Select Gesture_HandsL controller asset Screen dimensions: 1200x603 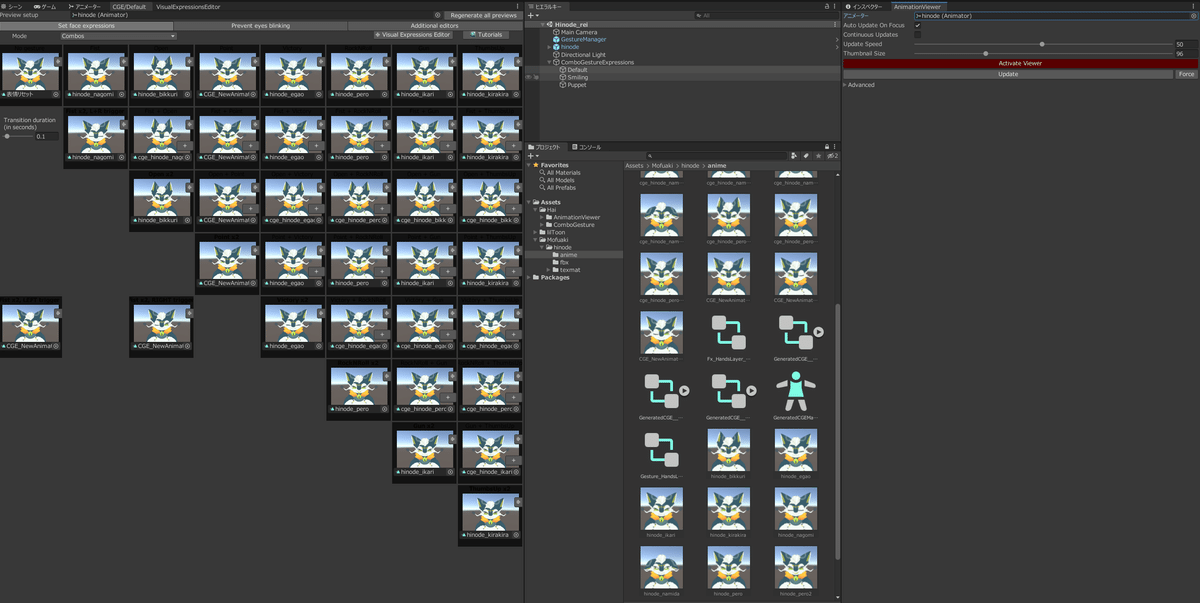point(661,455)
